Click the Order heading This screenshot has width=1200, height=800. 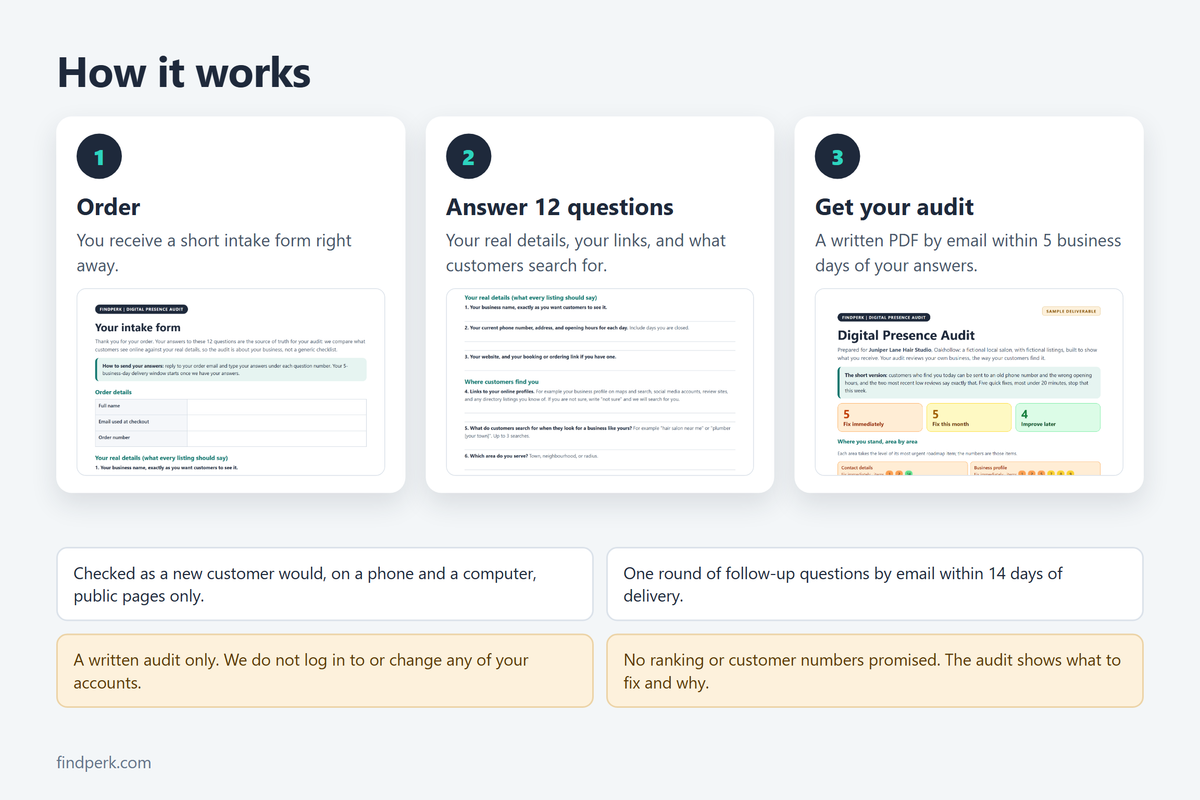109,207
